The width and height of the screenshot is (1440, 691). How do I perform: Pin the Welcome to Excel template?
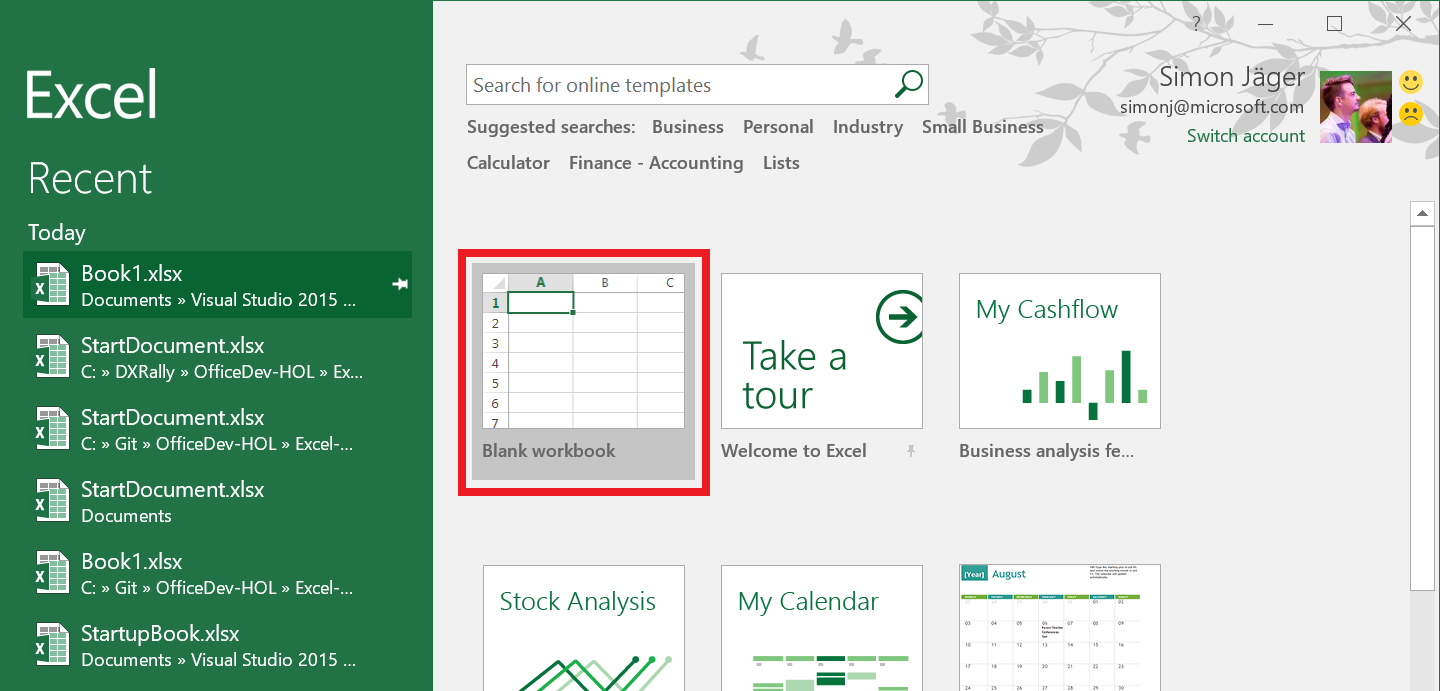(x=910, y=451)
